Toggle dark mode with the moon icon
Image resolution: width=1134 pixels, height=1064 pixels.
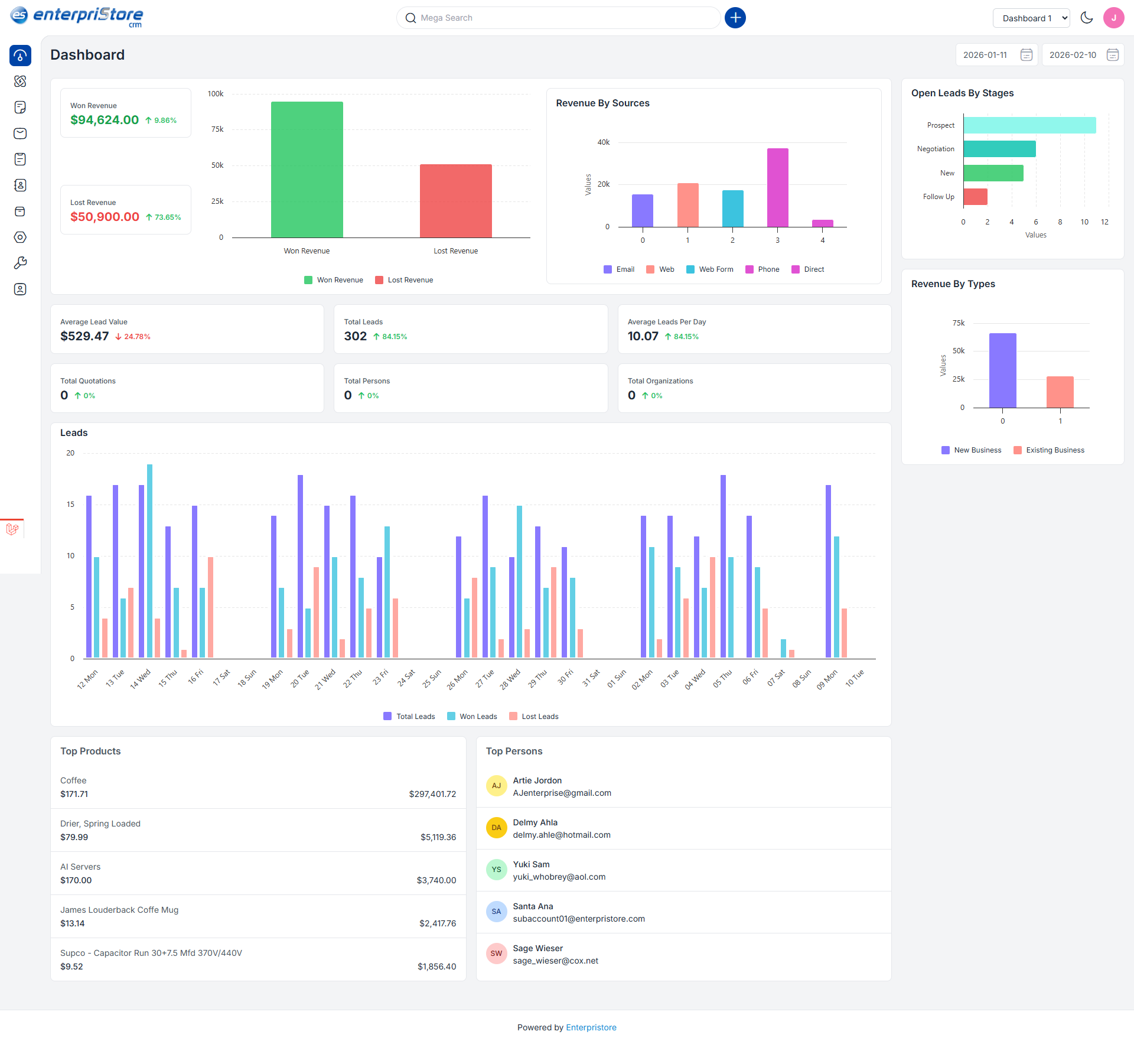pyautogui.click(x=1087, y=18)
